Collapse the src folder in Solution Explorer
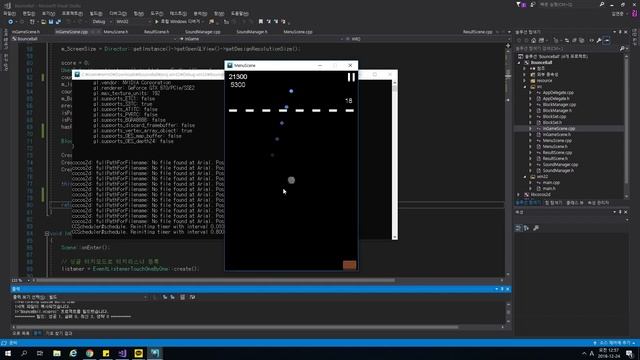The height and width of the screenshot is (360, 640). [x=525, y=87]
